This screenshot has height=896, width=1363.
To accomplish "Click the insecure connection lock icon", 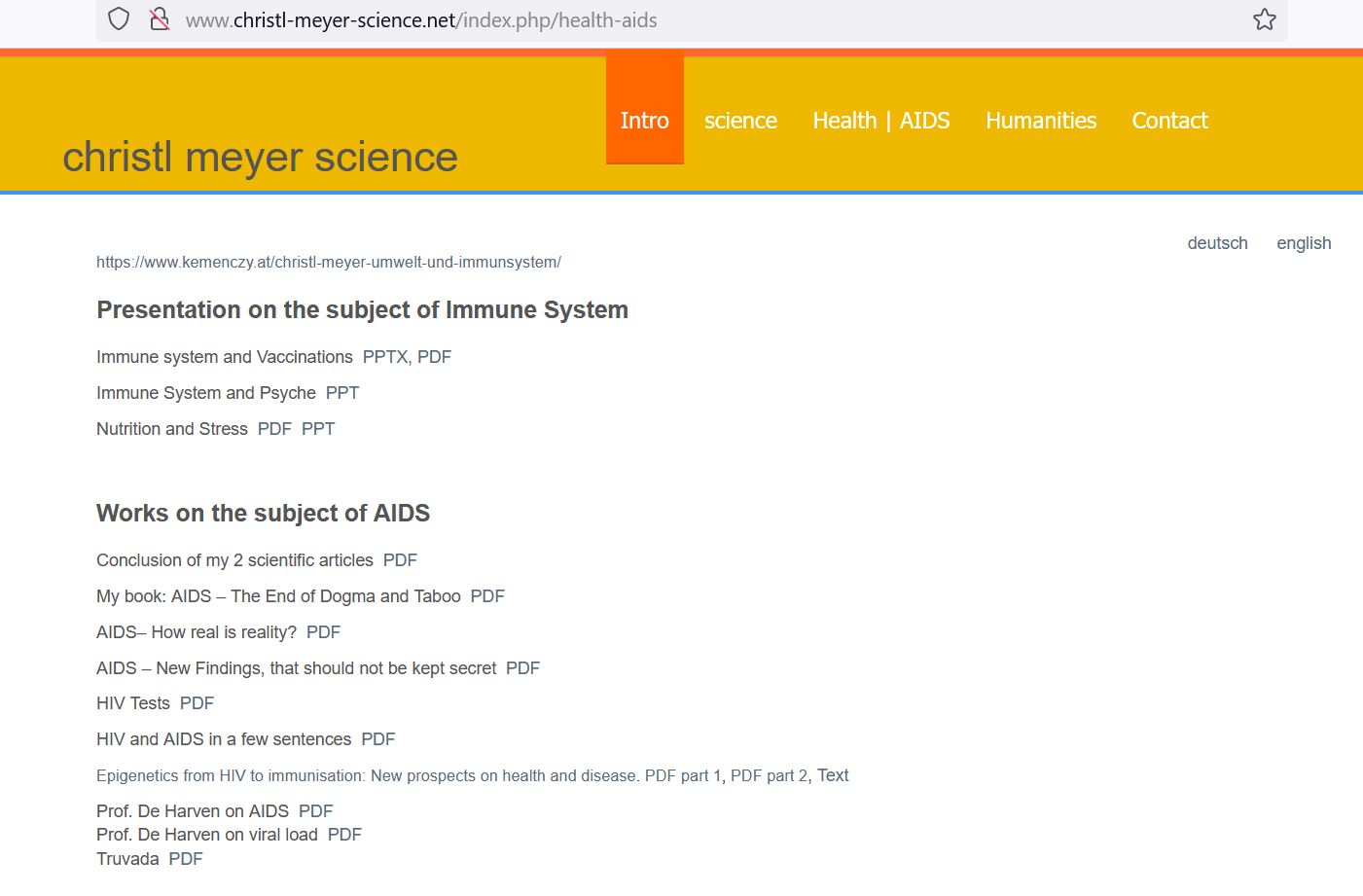I will coord(160,19).
